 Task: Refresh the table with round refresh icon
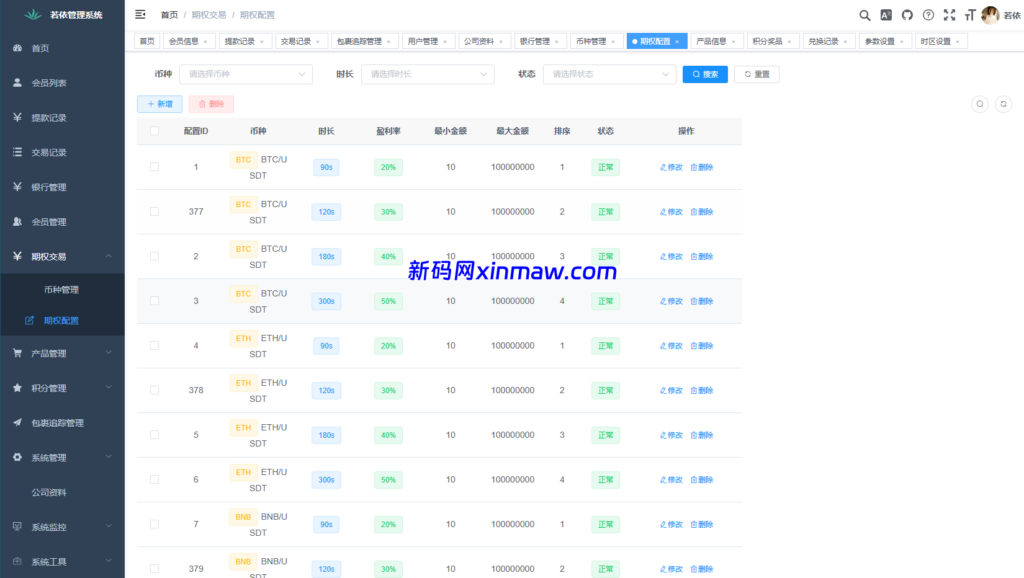pyautogui.click(x=1003, y=104)
